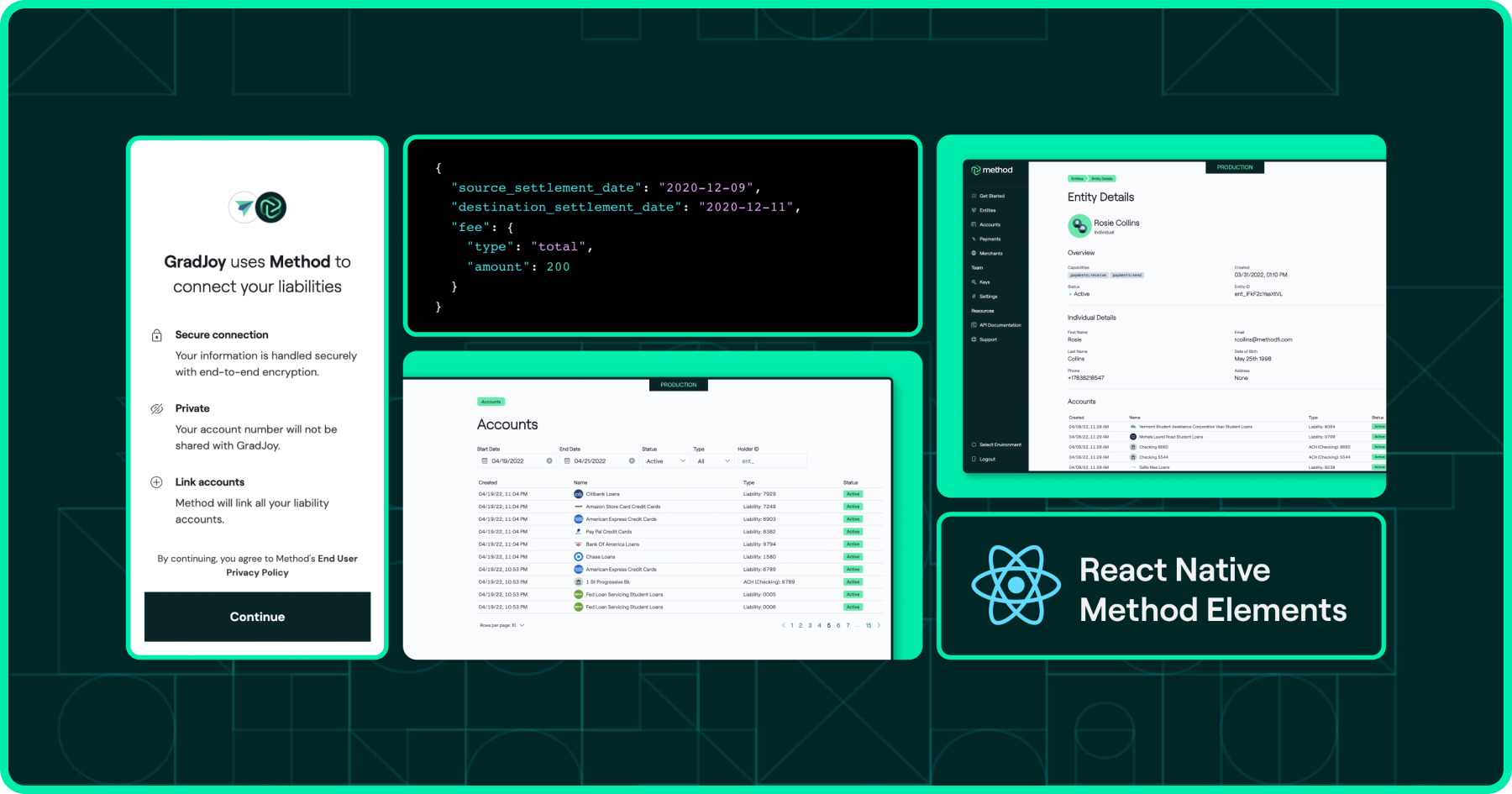Click the email rcollins@methodfi.com
The image size is (1512, 794).
click(x=1263, y=340)
